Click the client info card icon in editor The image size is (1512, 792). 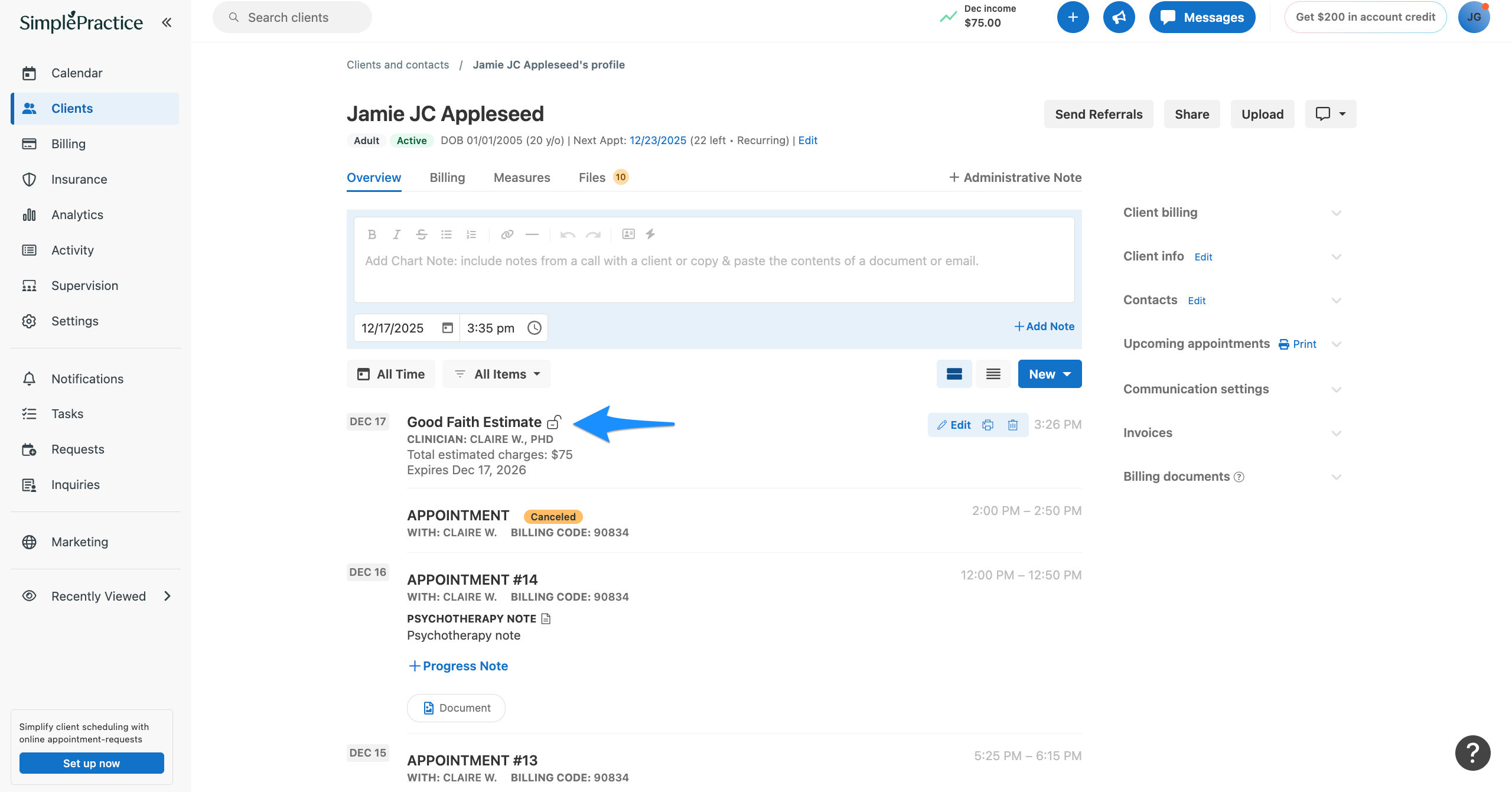(x=628, y=234)
